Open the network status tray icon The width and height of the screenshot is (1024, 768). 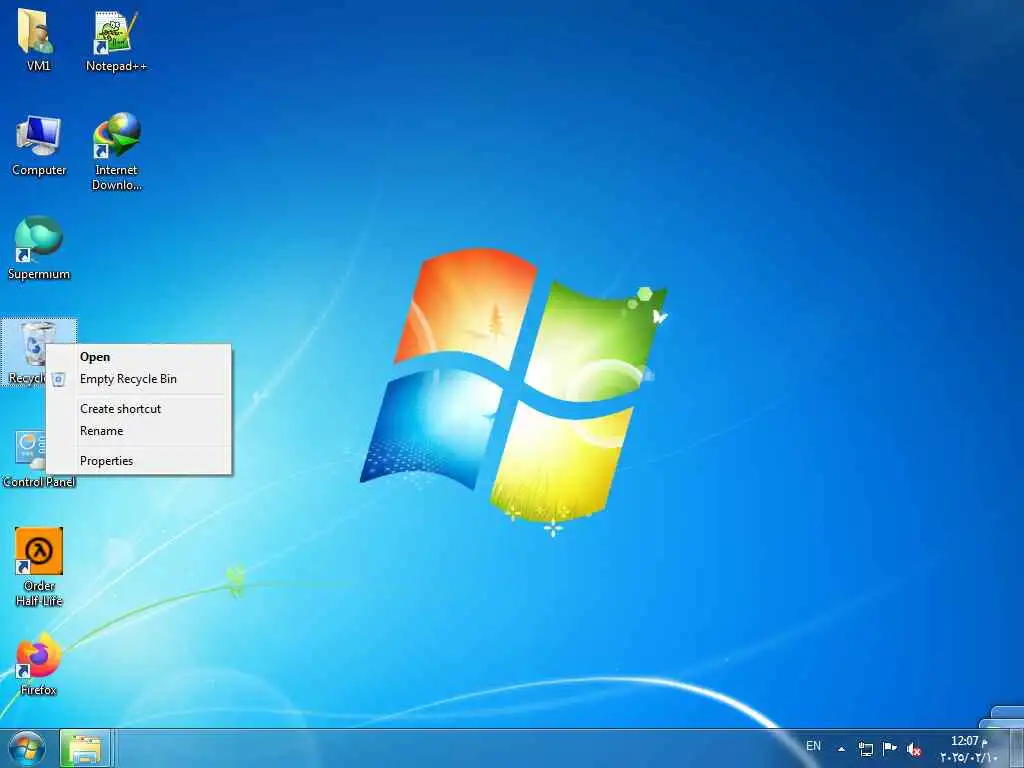click(865, 749)
